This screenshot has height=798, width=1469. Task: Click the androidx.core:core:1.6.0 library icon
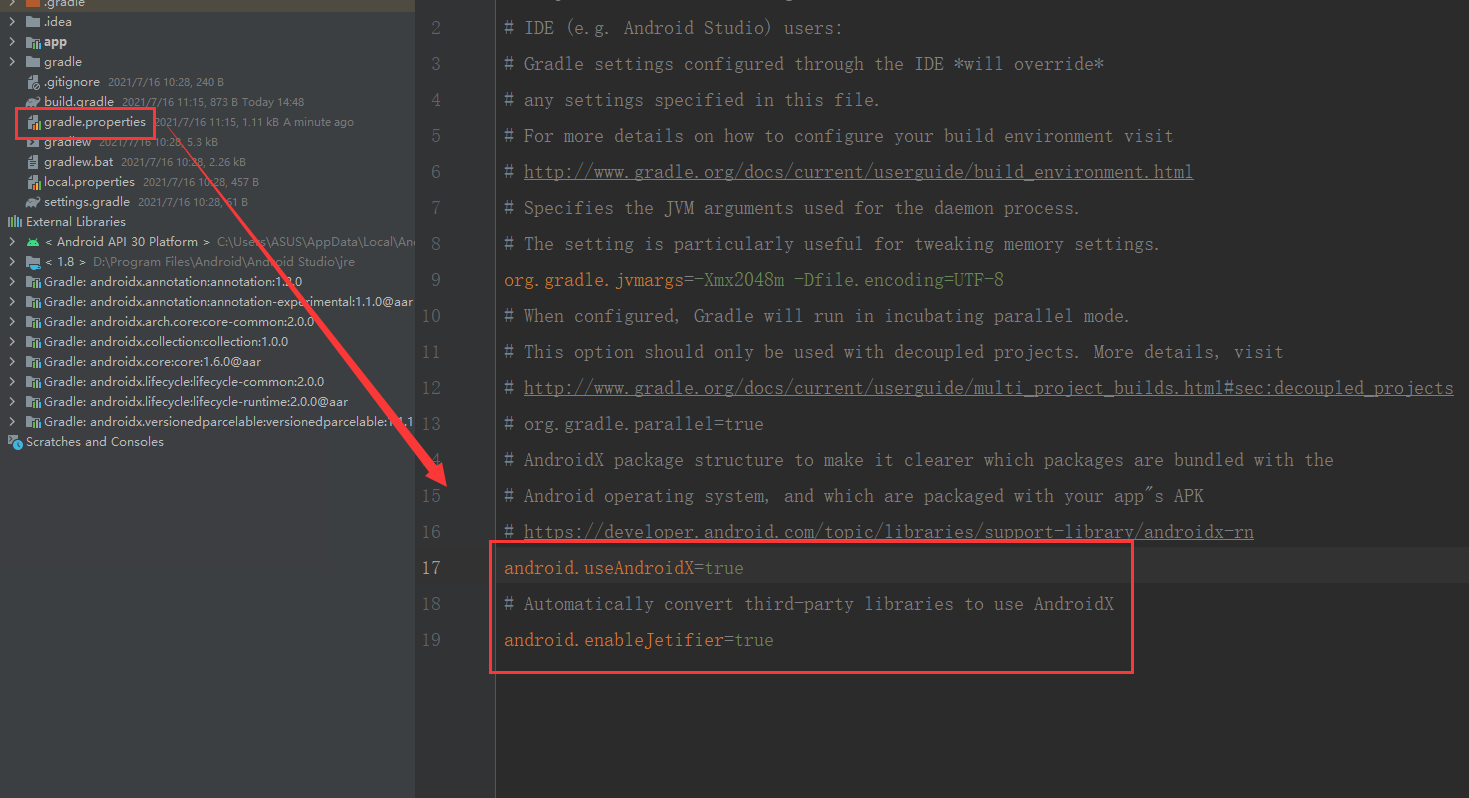pos(33,361)
